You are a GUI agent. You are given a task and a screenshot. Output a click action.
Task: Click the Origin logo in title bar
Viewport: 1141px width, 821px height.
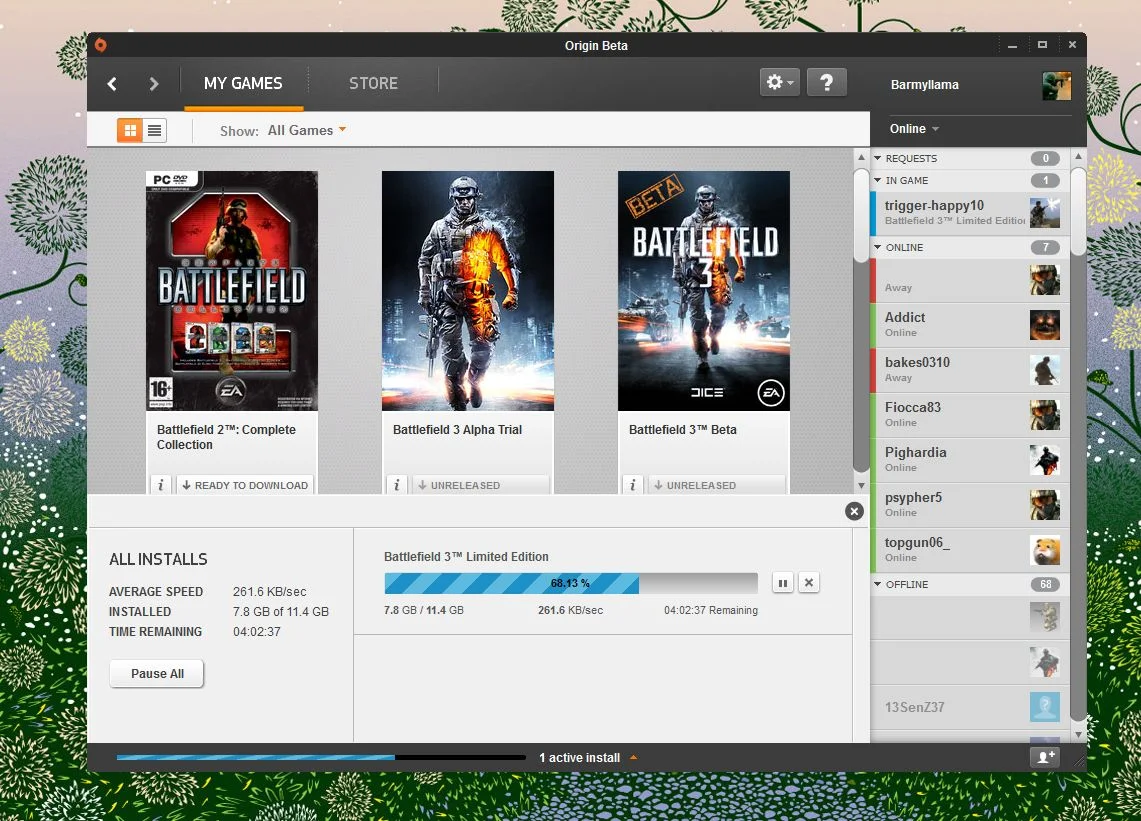click(x=100, y=45)
